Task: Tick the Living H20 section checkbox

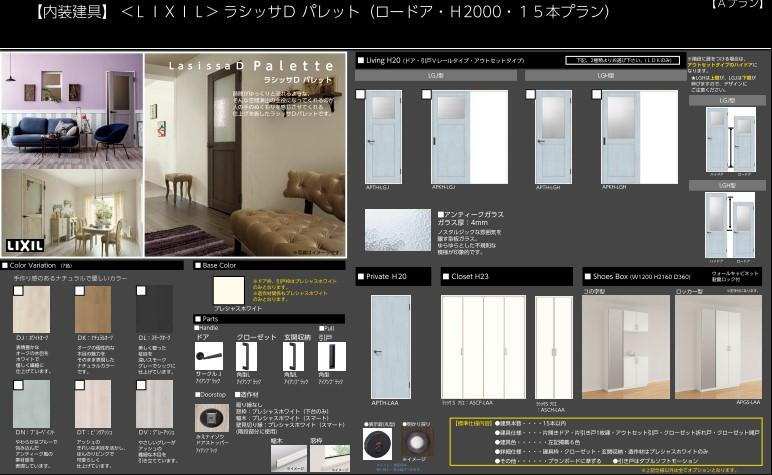Action: 361,61
